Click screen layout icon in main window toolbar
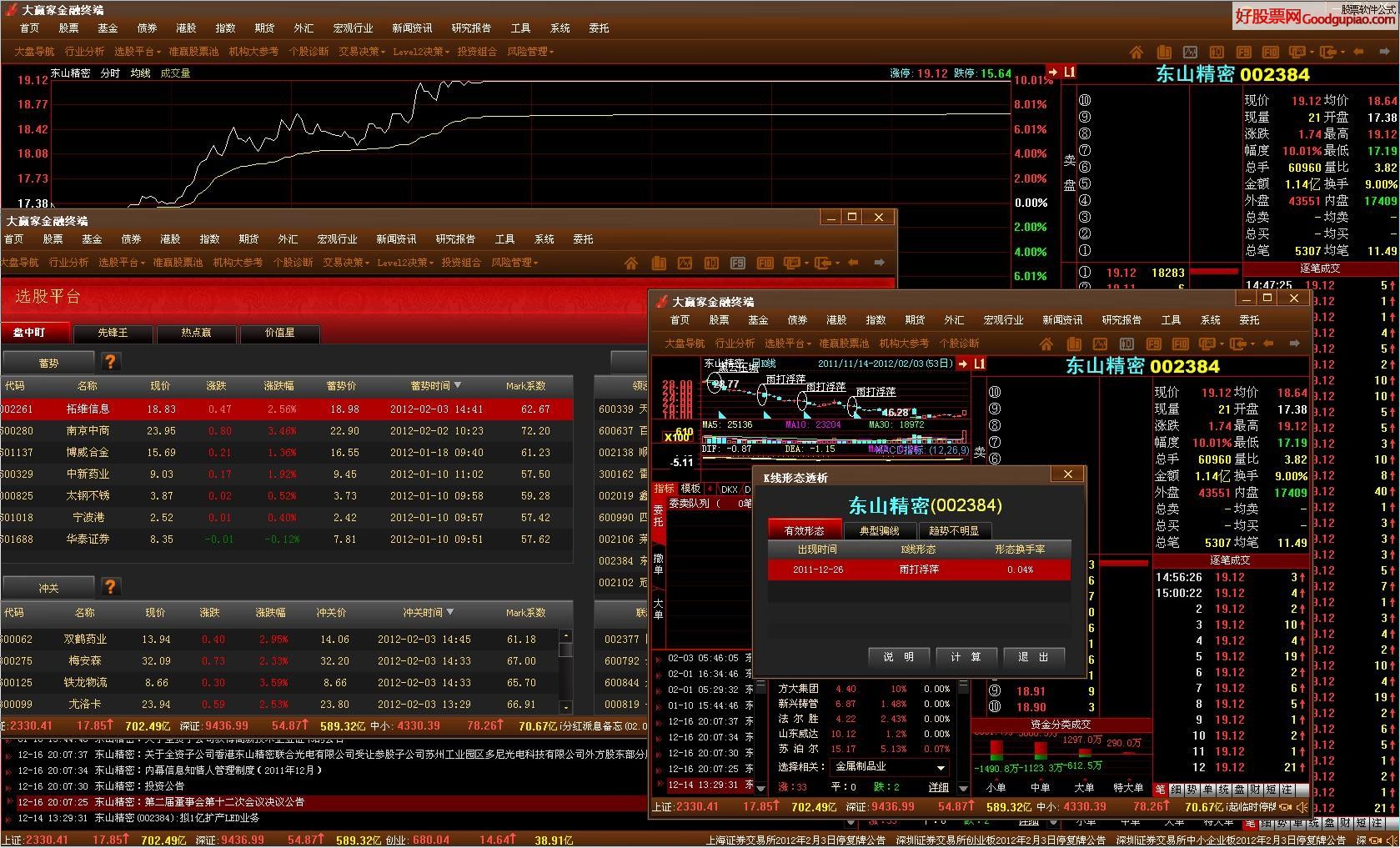This screenshot has width=1400, height=848. 1297,52
